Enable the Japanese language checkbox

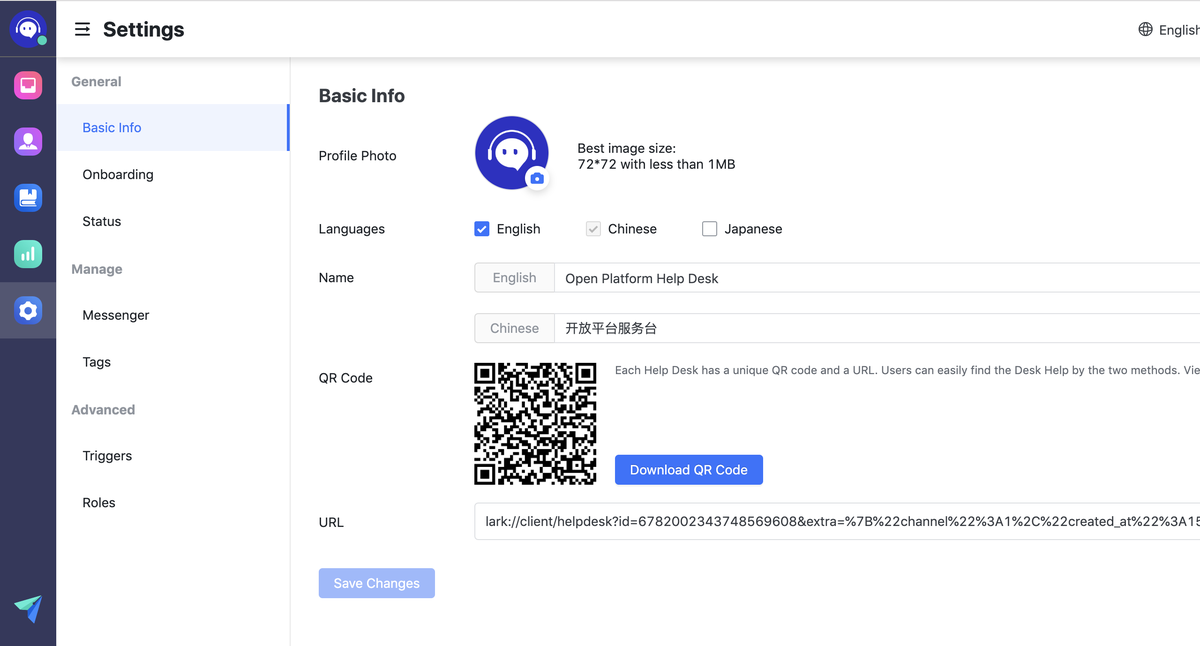point(710,228)
